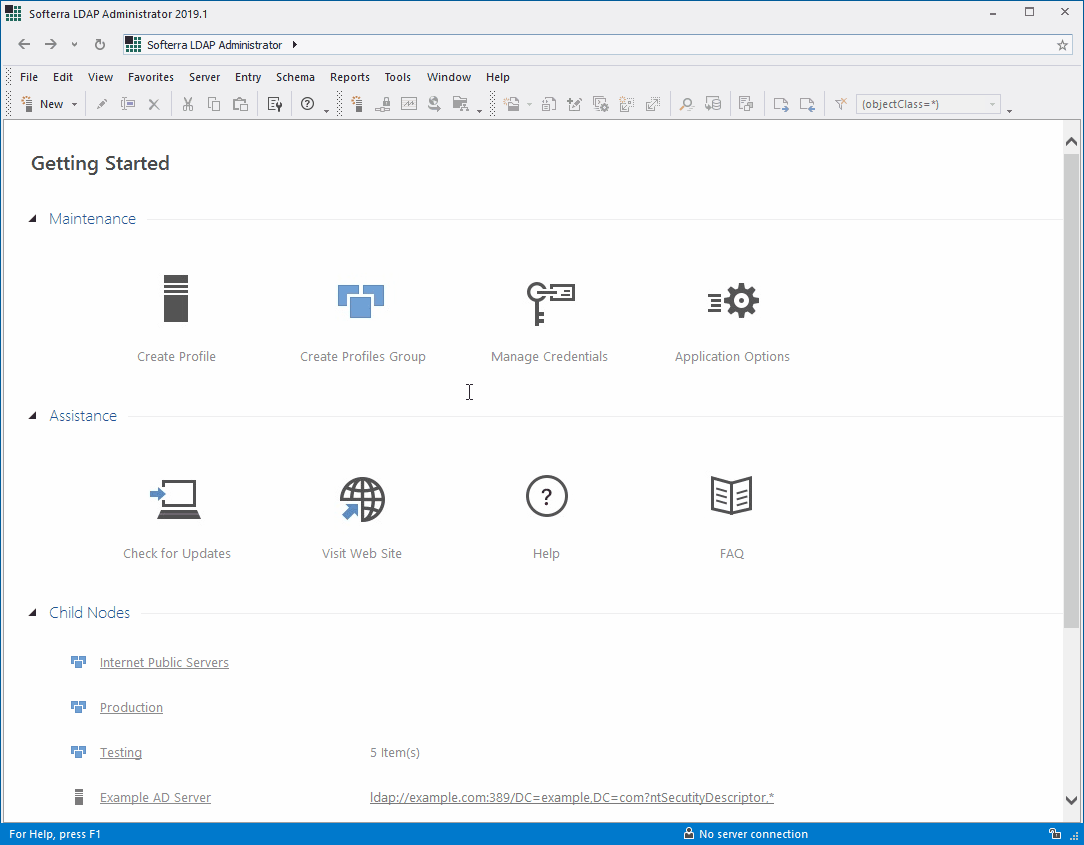Click the Cut scissors toolbar icon
1084x845 pixels.
[x=187, y=104]
